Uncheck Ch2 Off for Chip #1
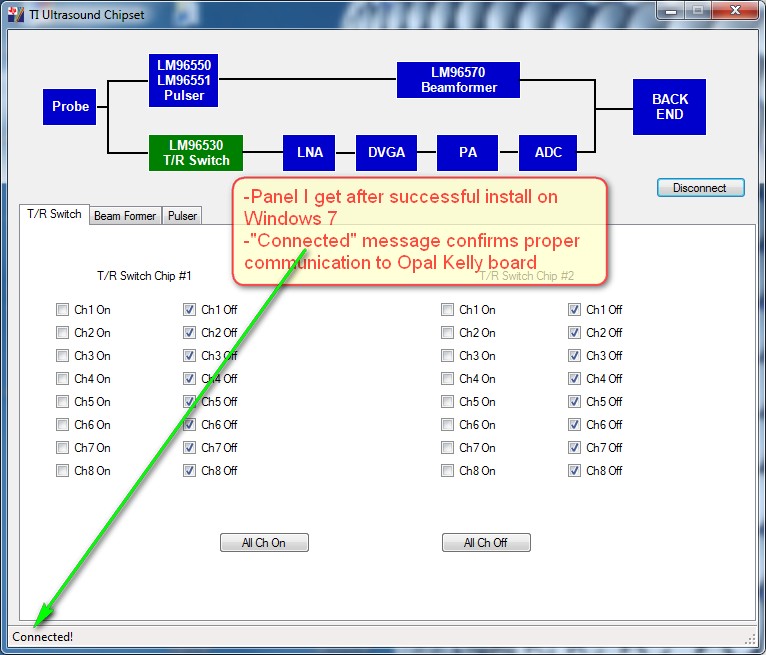766x655 pixels. [x=190, y=333]
